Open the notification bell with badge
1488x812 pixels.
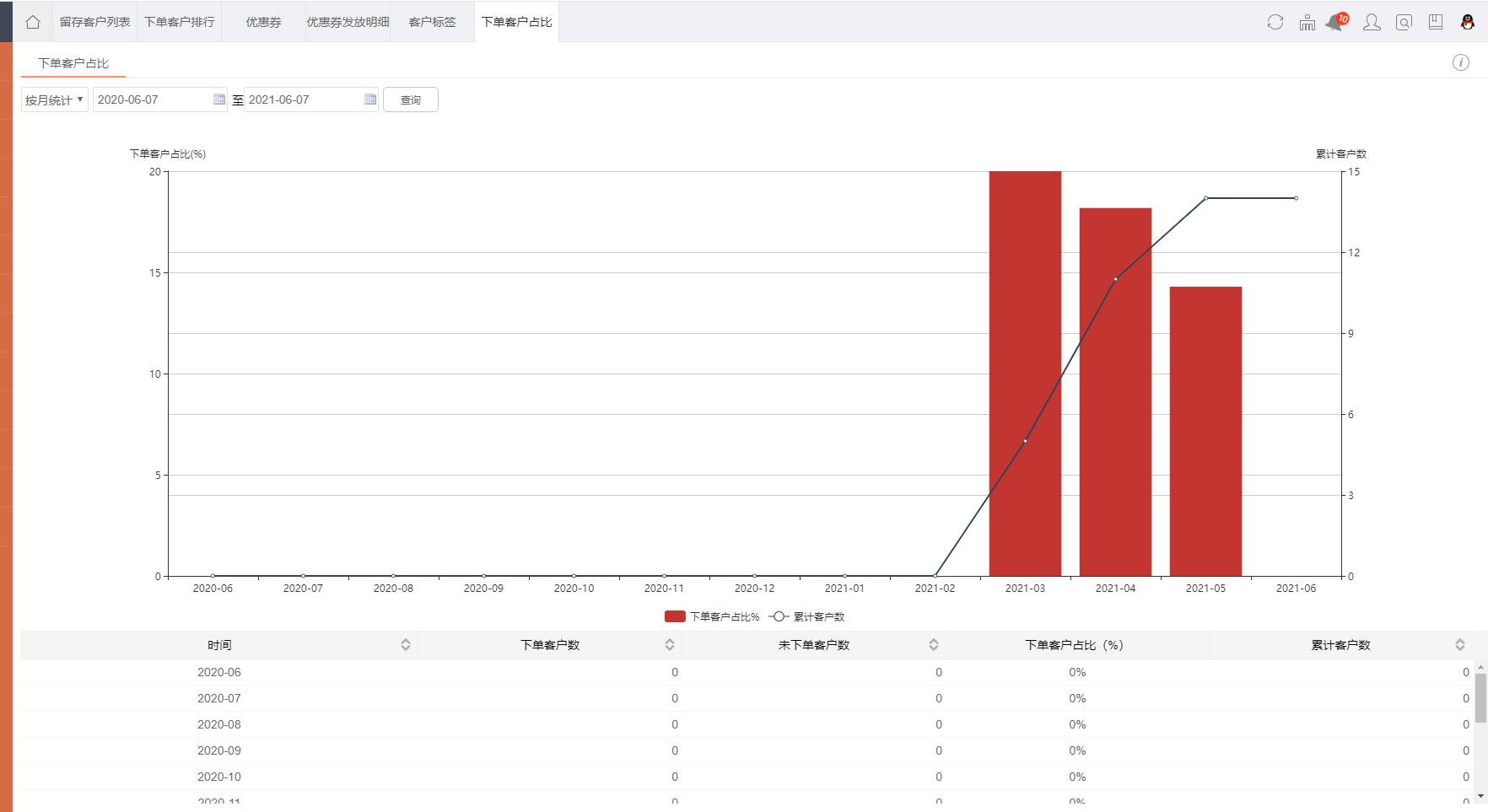1335,22
